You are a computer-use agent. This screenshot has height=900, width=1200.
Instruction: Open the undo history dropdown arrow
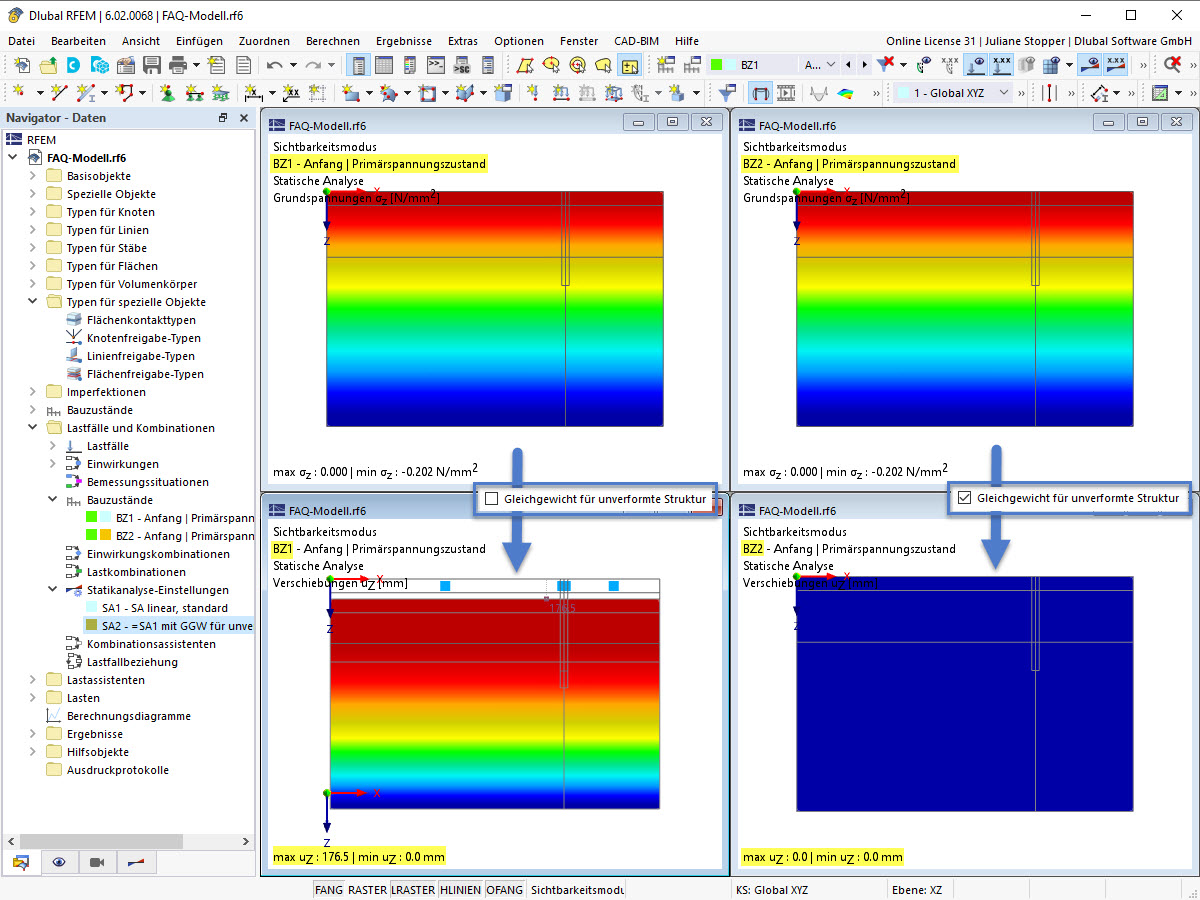click(x=294, y=65)
